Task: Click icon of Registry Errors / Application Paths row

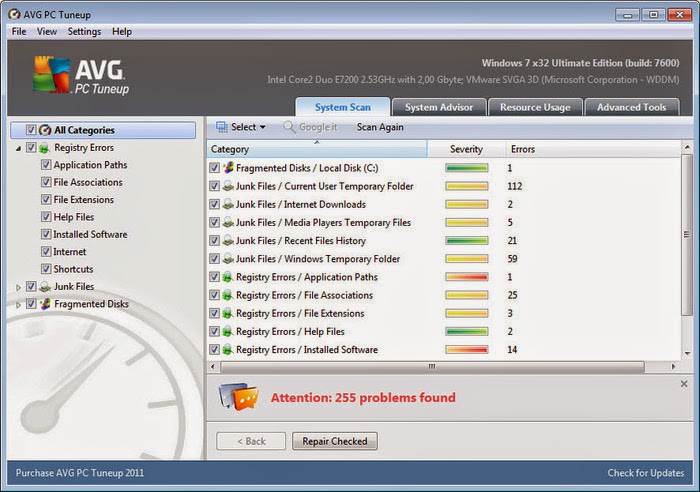Action: click(x=228, y=277)
